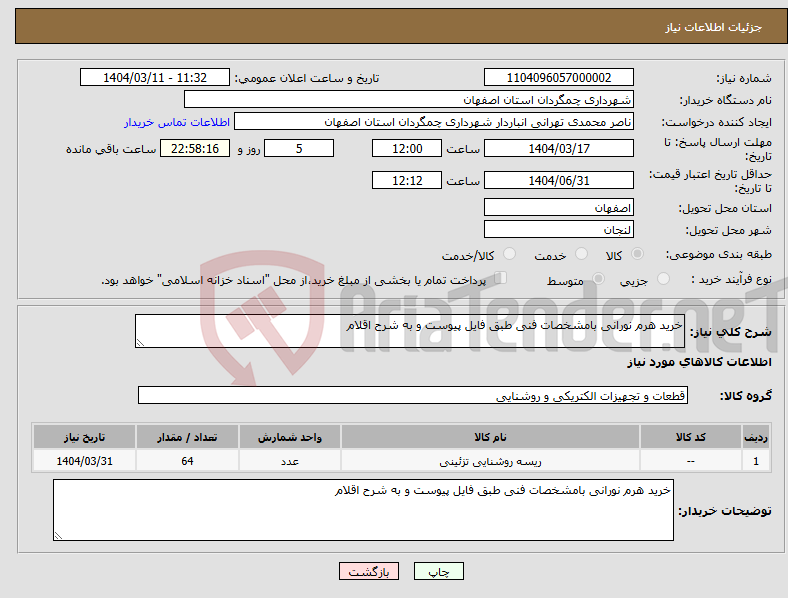Click the واحد شمارش column header
This screenshot has width=788, height=598.
pyautogui.click(x=290, y=437)
